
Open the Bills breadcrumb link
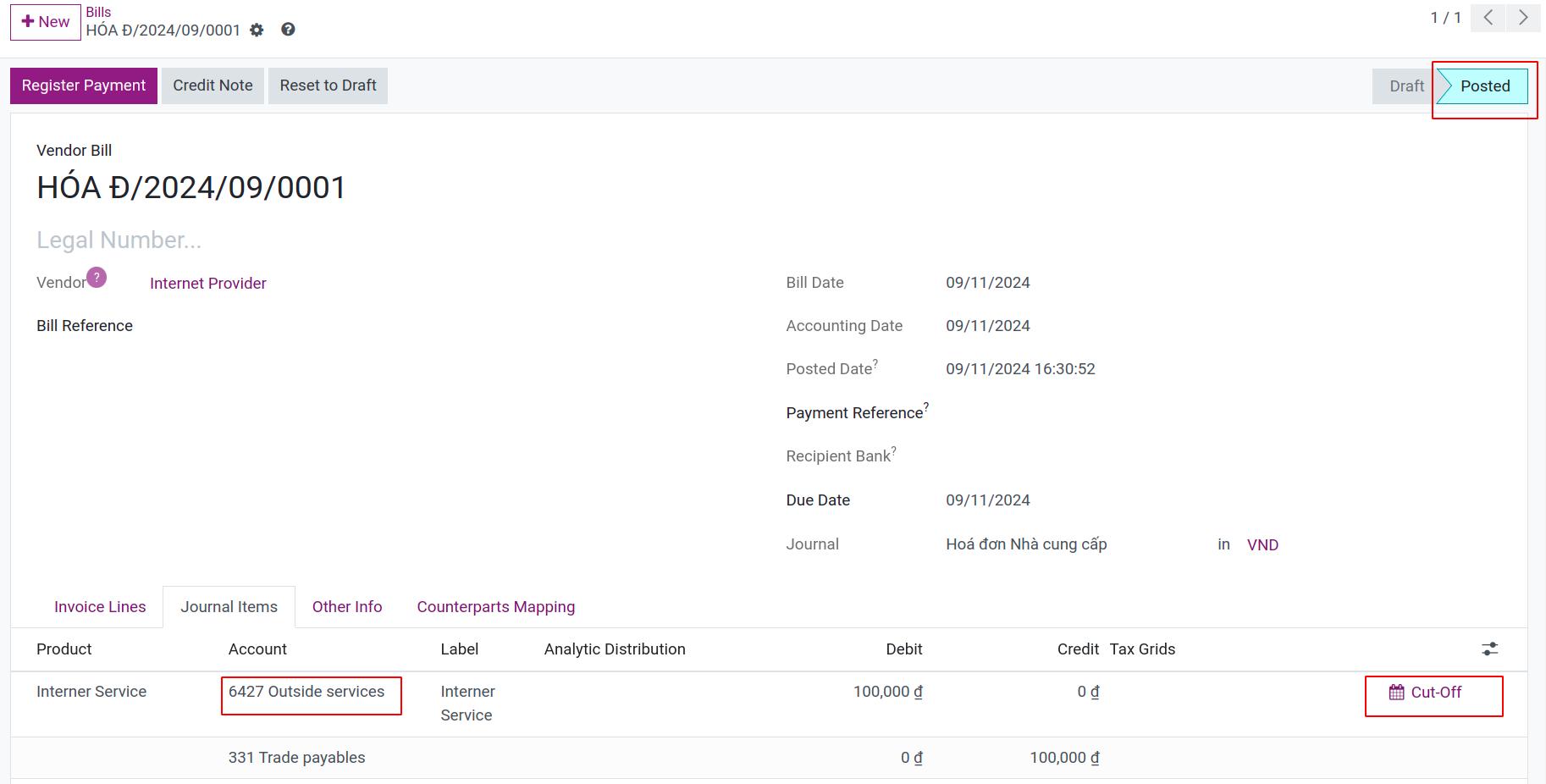click(x=98, y=12)
